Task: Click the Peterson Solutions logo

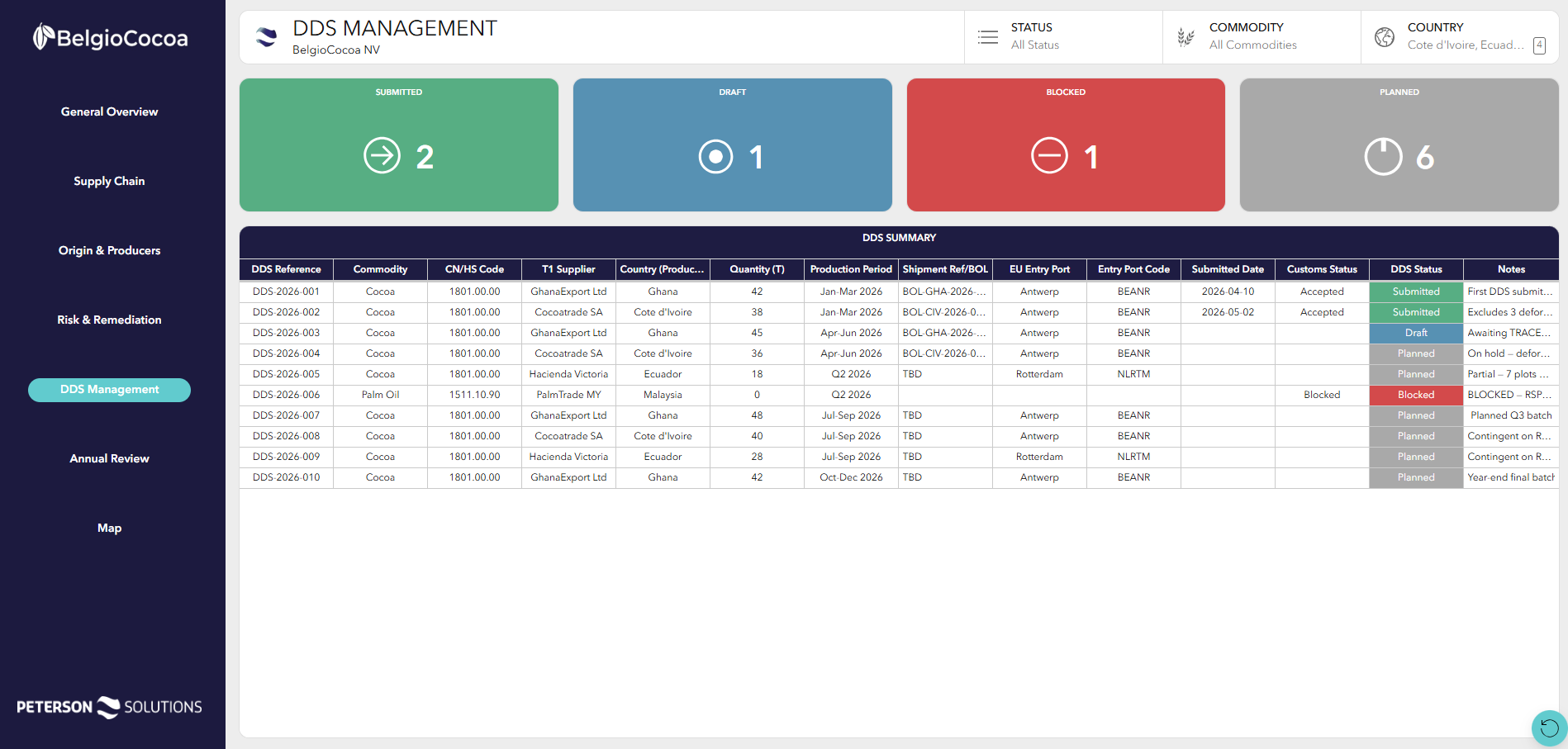Action: (109, 707)
